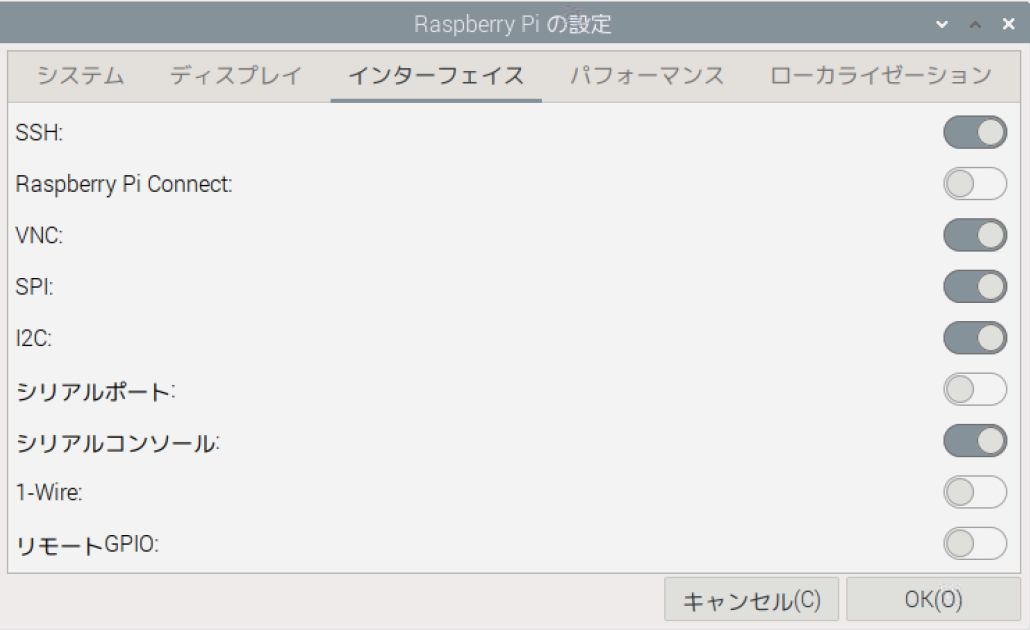Go to the パフォーマンス tab
The height and width of the screenshot is (630, 1030).
(x=647, y=76)
